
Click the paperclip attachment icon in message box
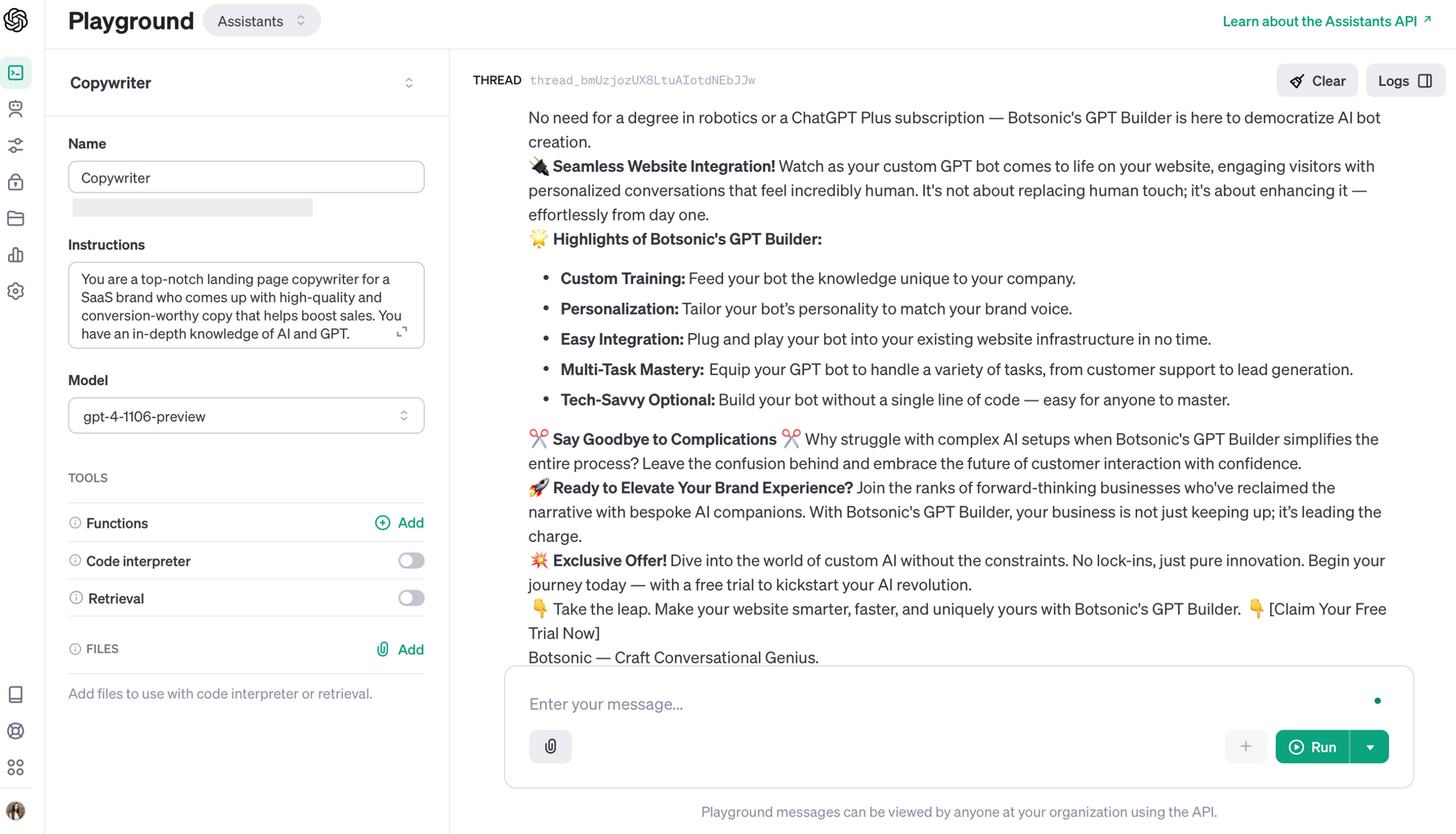550,746
